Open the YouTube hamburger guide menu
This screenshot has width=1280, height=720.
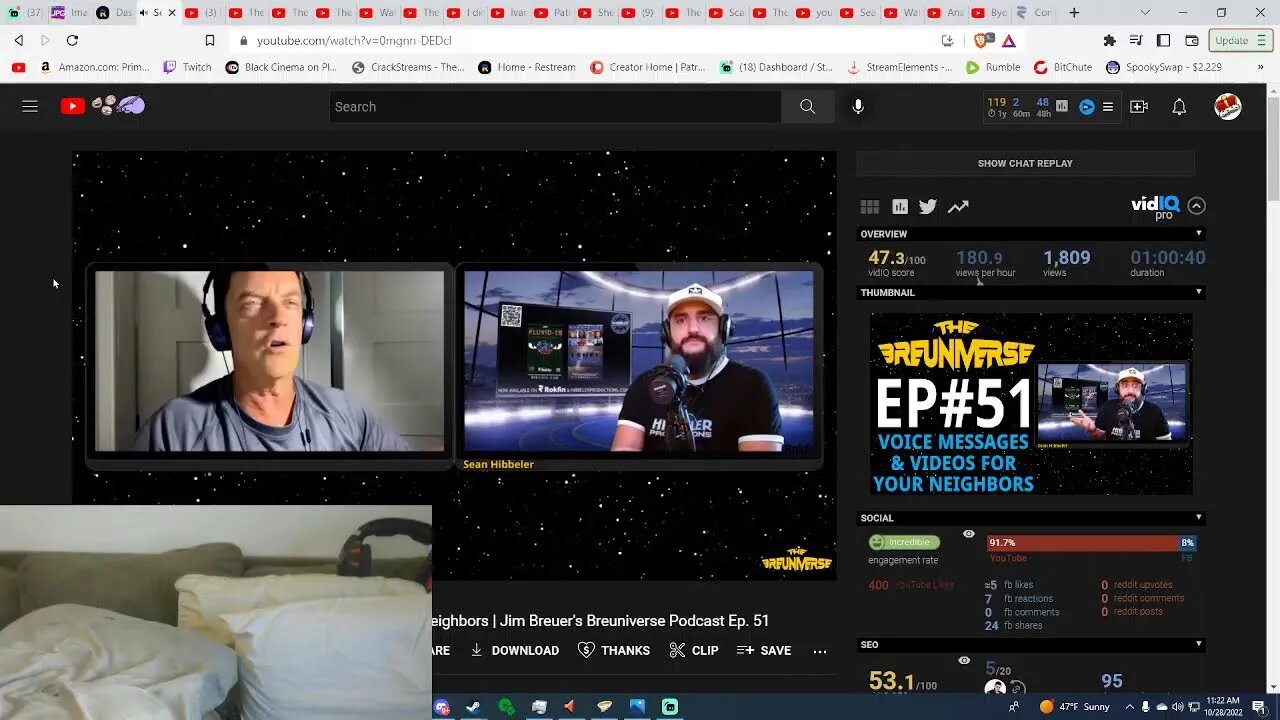(x=30, y=106)
